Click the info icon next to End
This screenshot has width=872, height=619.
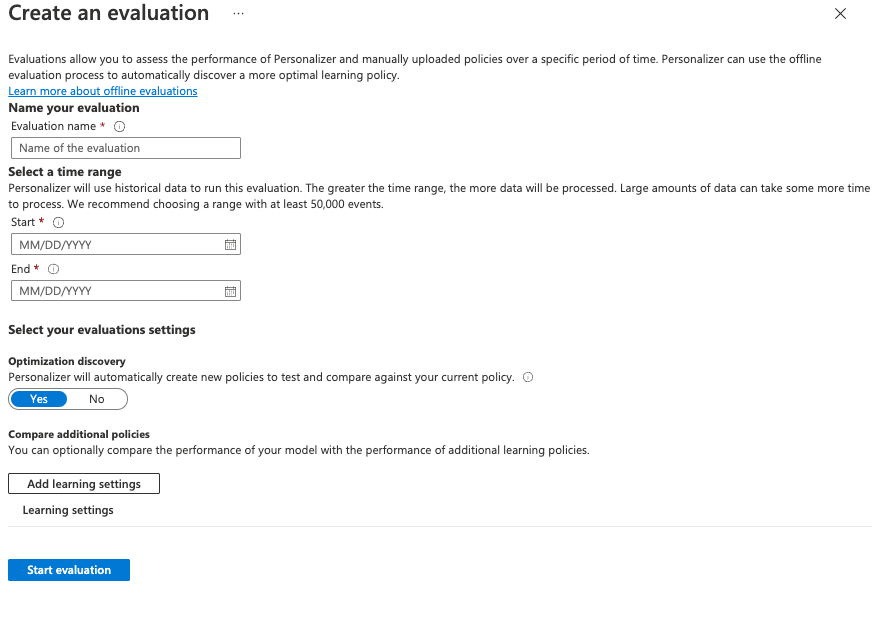pyautogui.click(x=53, y=269)
